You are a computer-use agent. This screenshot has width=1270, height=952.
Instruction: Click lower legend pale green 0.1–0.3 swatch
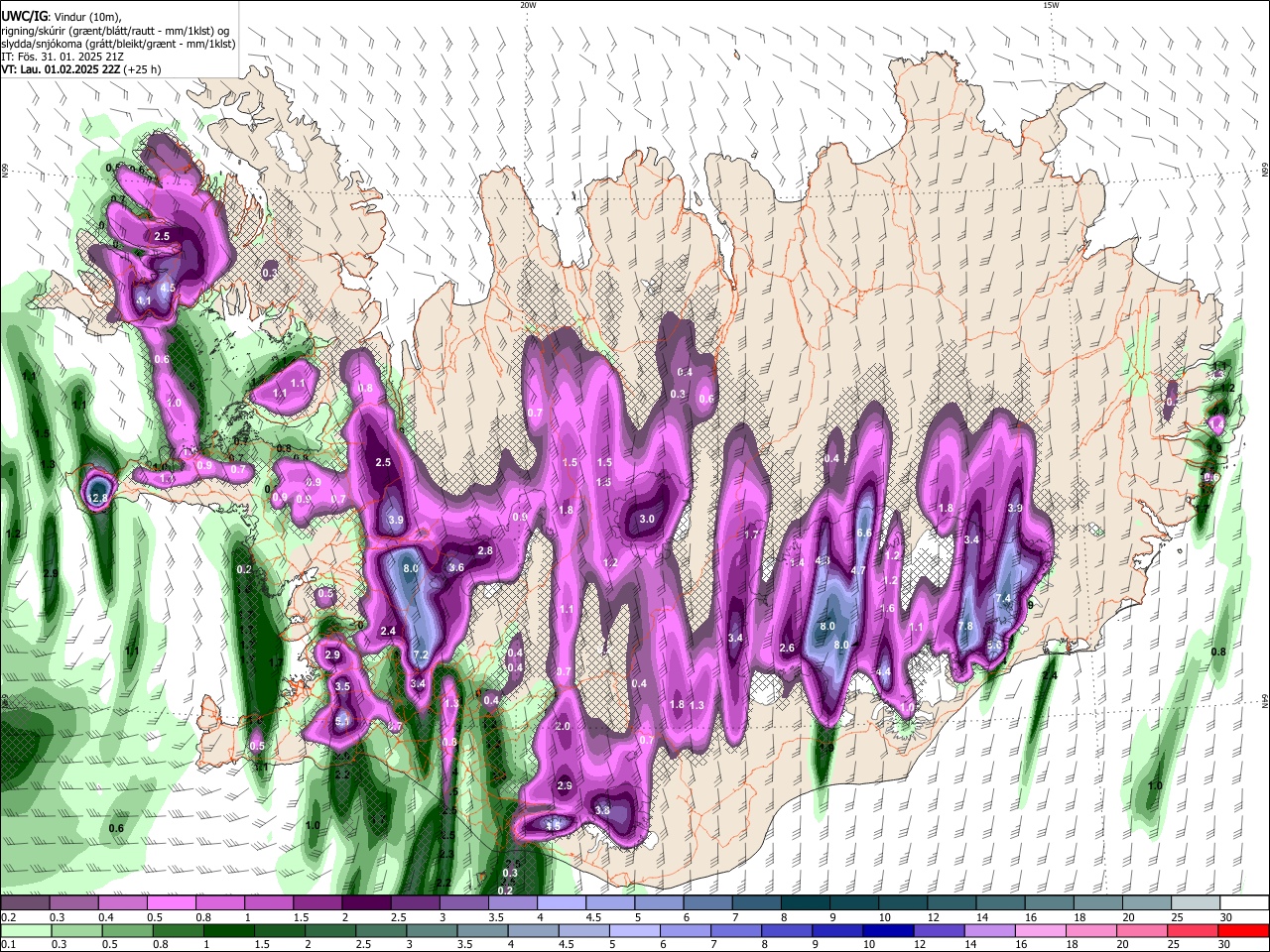(x=25, y=930)
